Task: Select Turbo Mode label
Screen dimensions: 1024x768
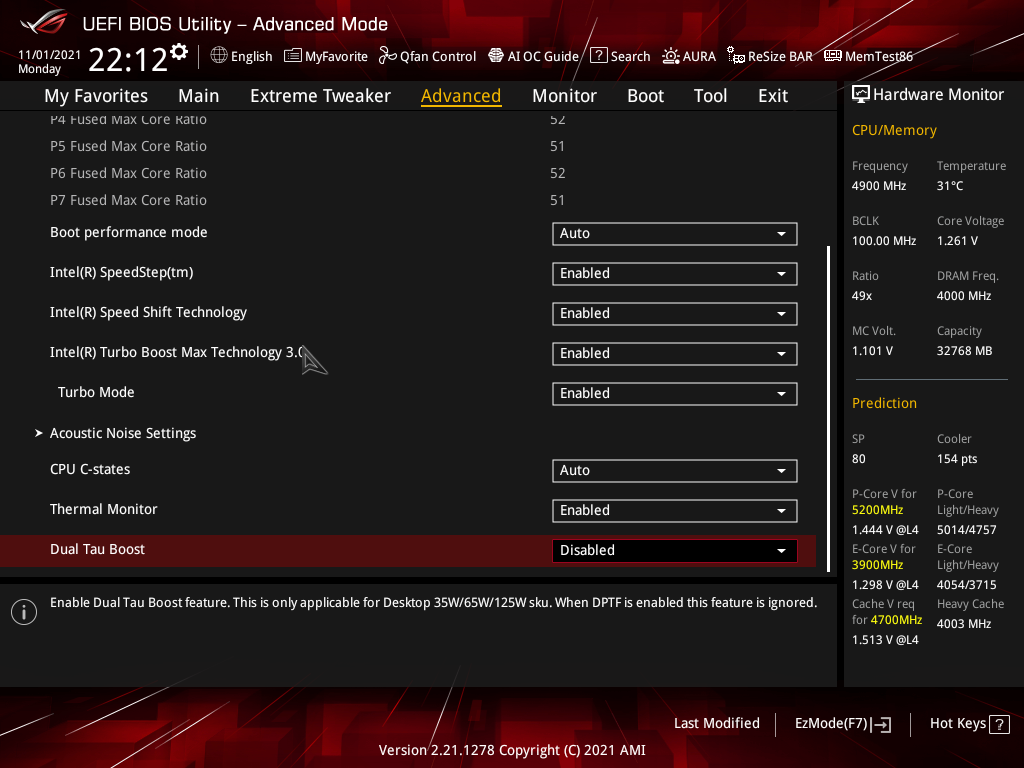Action: [96, 392]
